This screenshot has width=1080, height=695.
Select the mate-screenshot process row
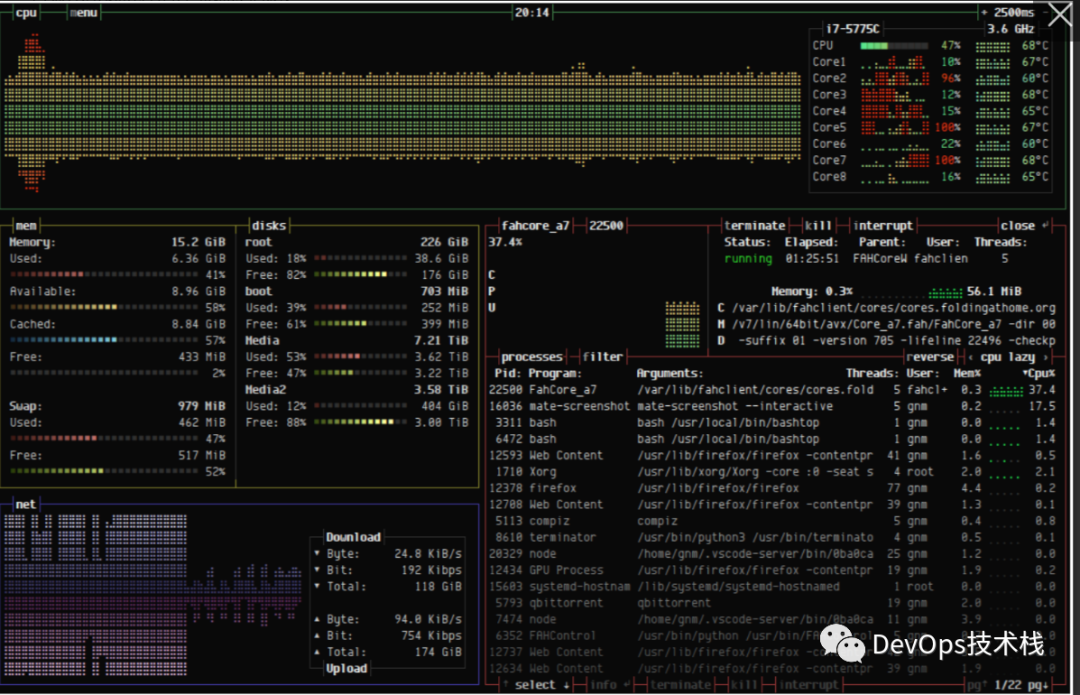coord(772,406)
